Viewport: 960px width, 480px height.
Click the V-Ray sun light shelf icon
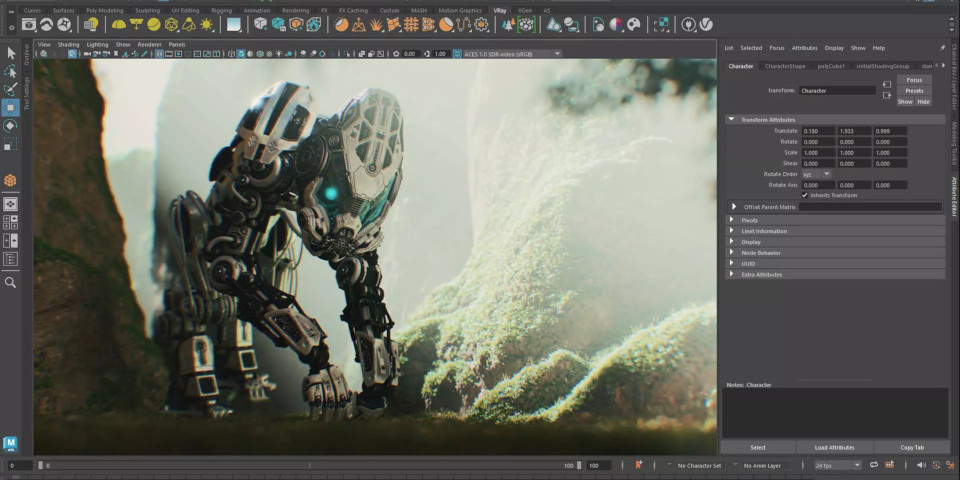pyautogui.click(x=207, y=24)
